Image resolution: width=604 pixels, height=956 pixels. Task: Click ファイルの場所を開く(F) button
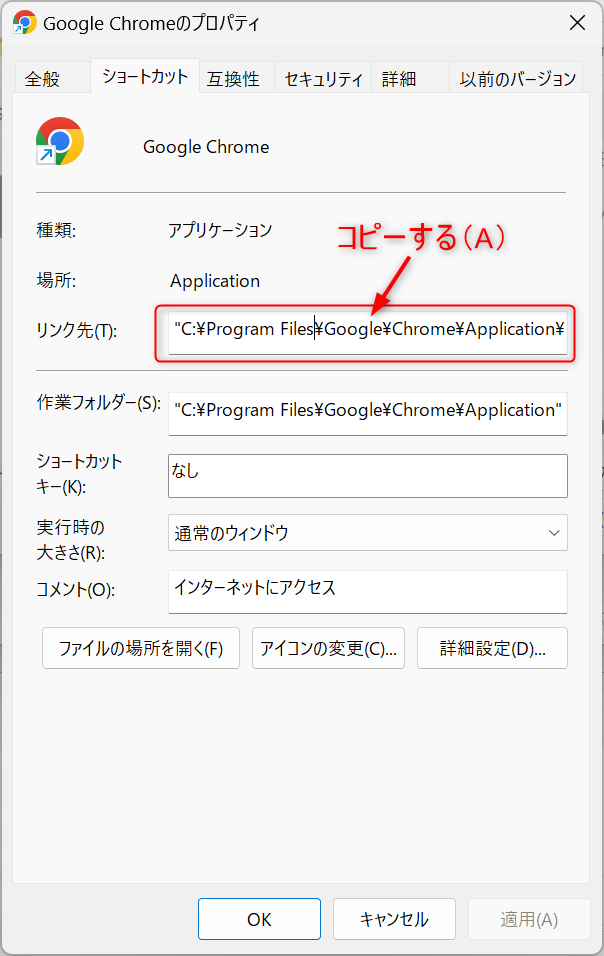pyautogui.click(x=141, y=648)
